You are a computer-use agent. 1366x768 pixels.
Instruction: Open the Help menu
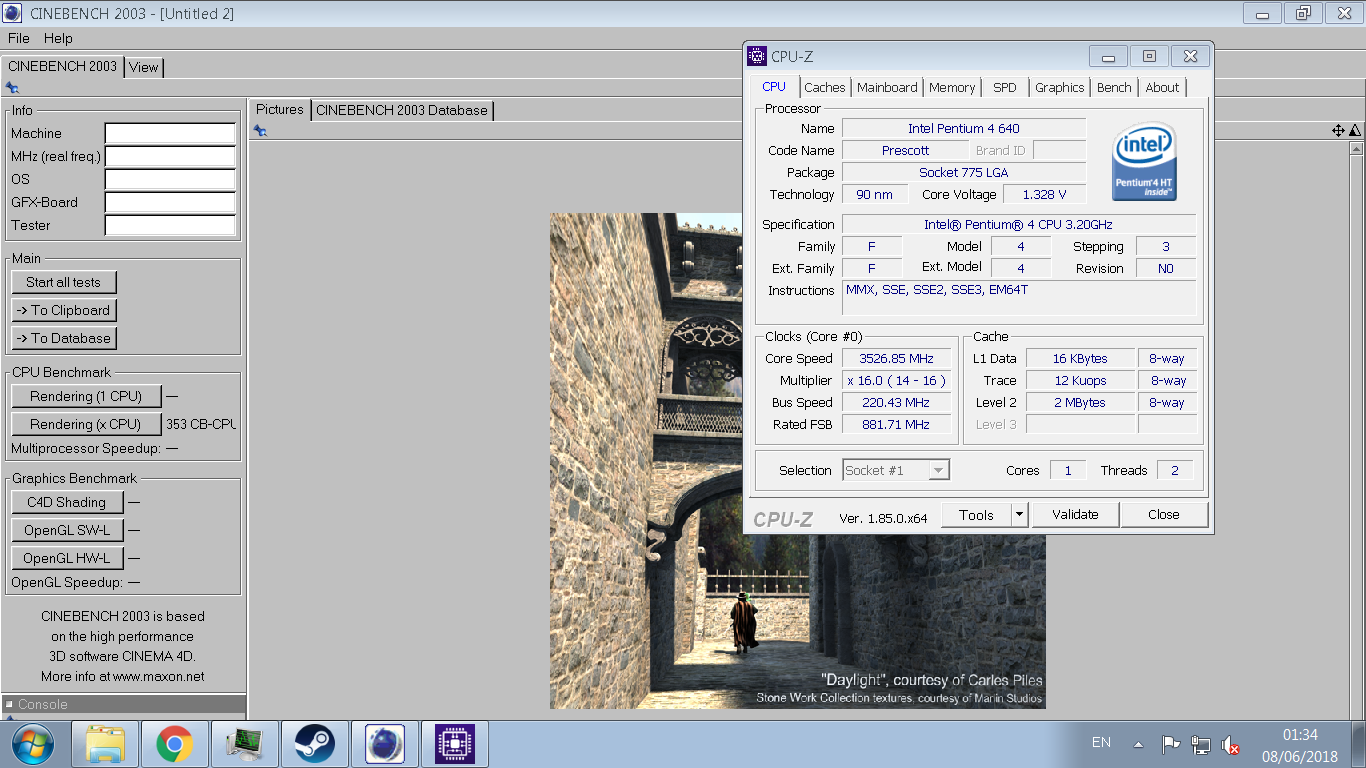click(x=58, y=38)
